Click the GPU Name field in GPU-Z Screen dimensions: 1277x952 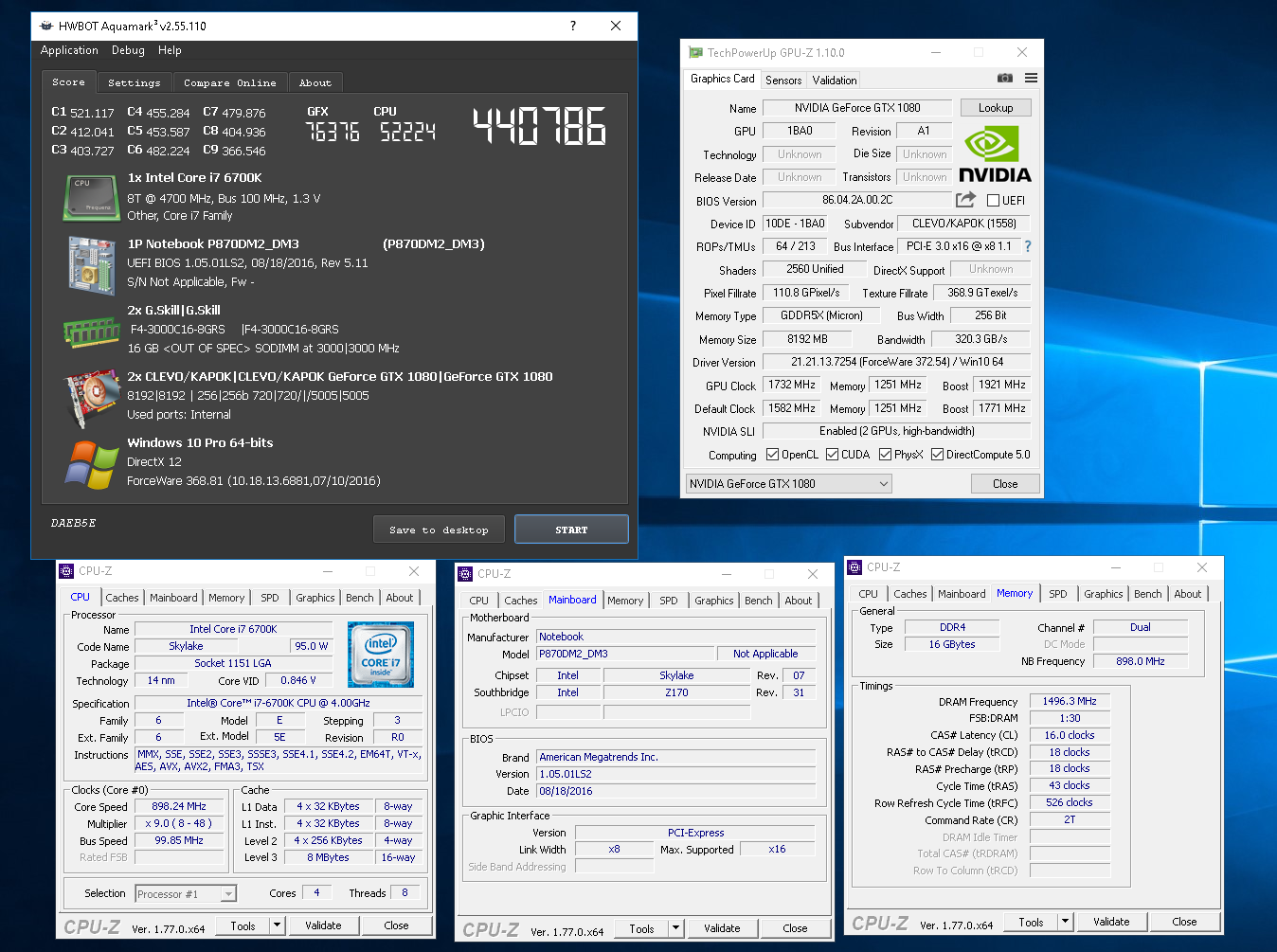pyautogui.click(x=857, y=108)
